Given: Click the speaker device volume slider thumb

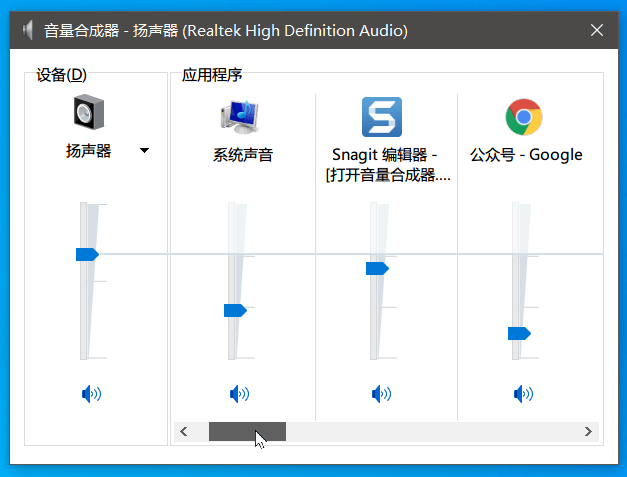Looking at the screenshot, I should point(87,254).
